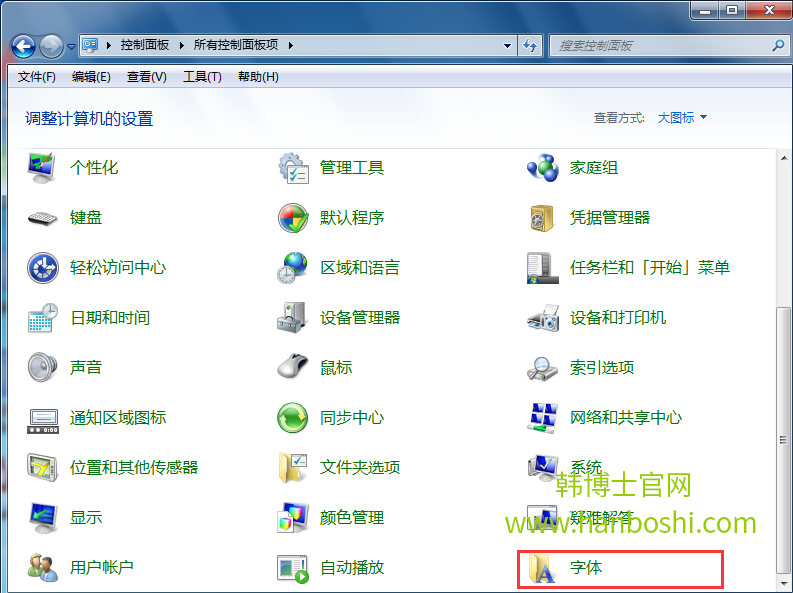793x593 pixels.
Task: Expand the address bar history dropdown
Action: point(507,45)
